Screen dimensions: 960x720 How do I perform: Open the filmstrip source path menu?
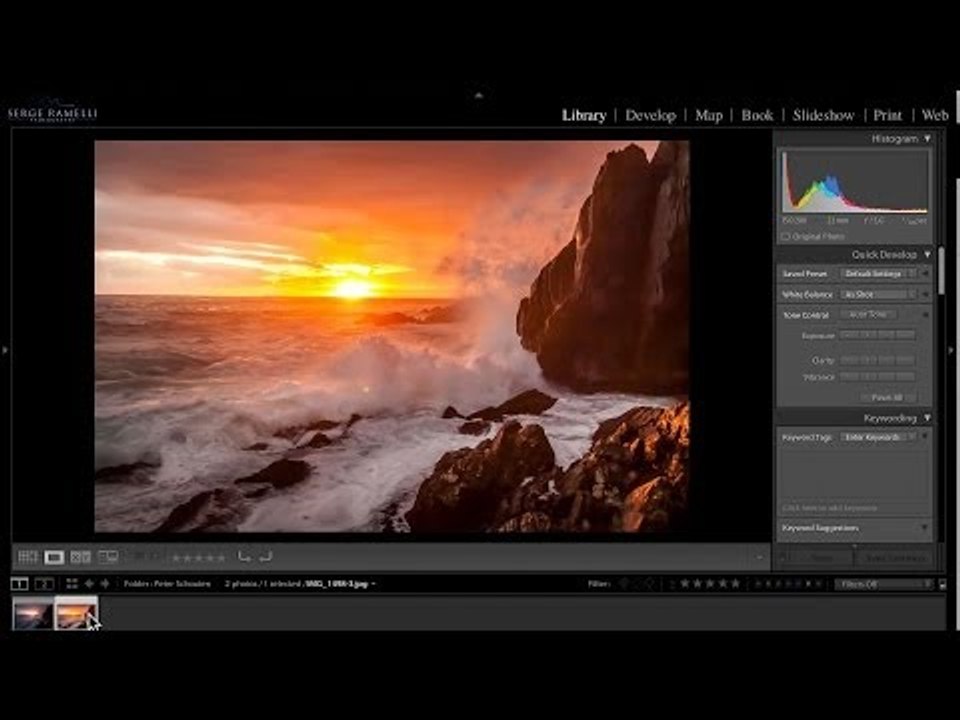[250, 584]
